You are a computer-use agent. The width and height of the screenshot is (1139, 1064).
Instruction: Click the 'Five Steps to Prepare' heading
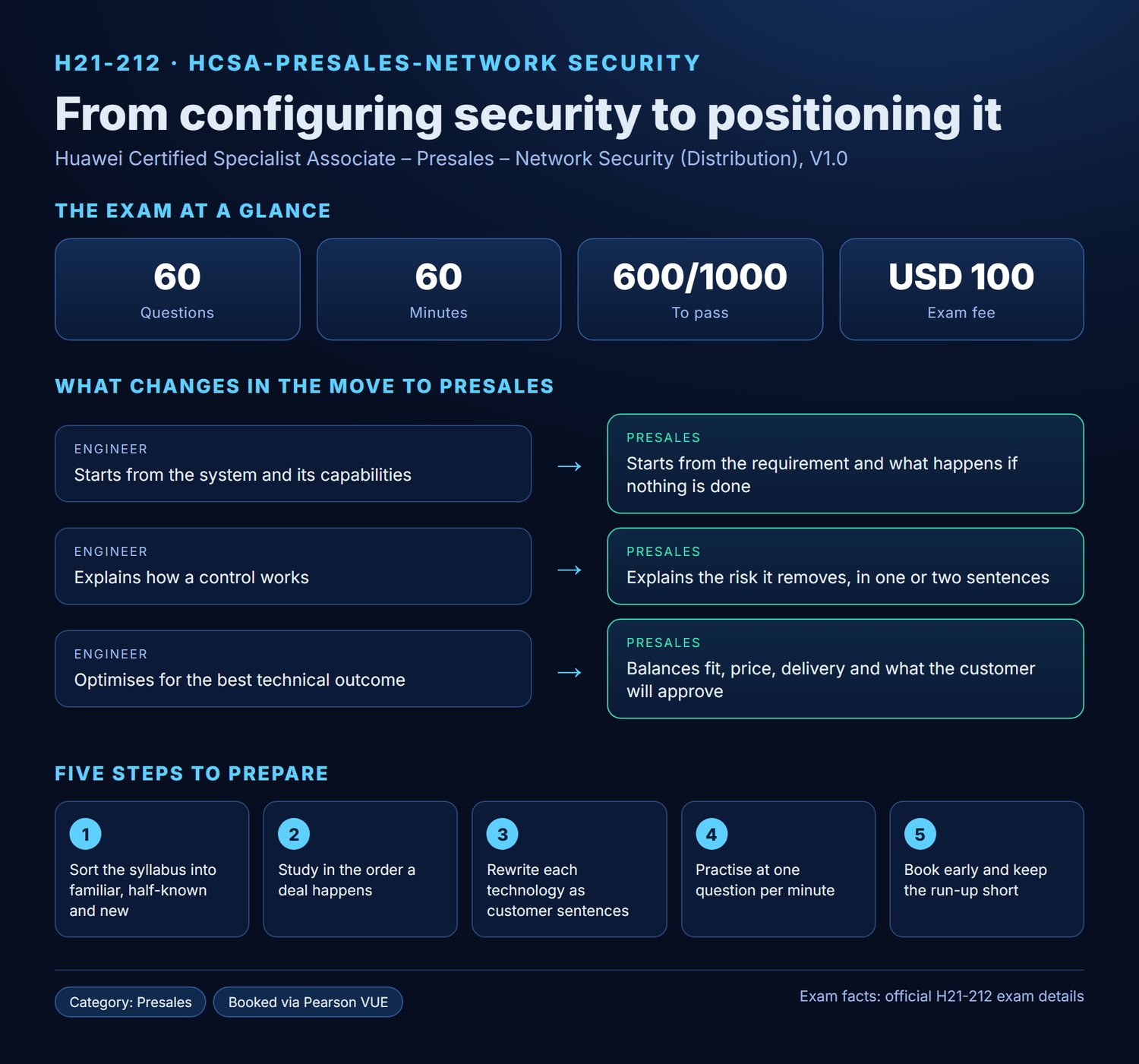(192, 773)
